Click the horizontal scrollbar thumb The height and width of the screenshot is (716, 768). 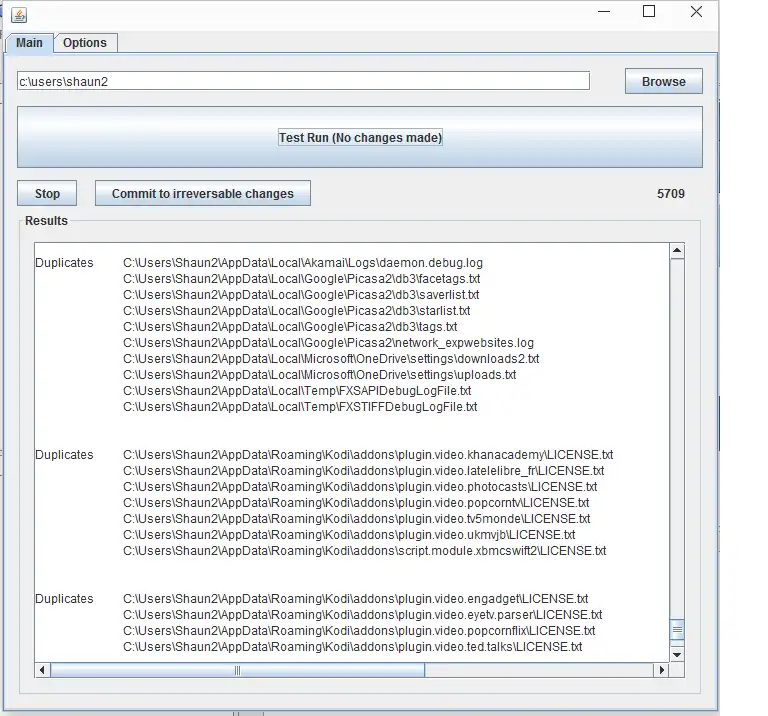coord(238,670)
